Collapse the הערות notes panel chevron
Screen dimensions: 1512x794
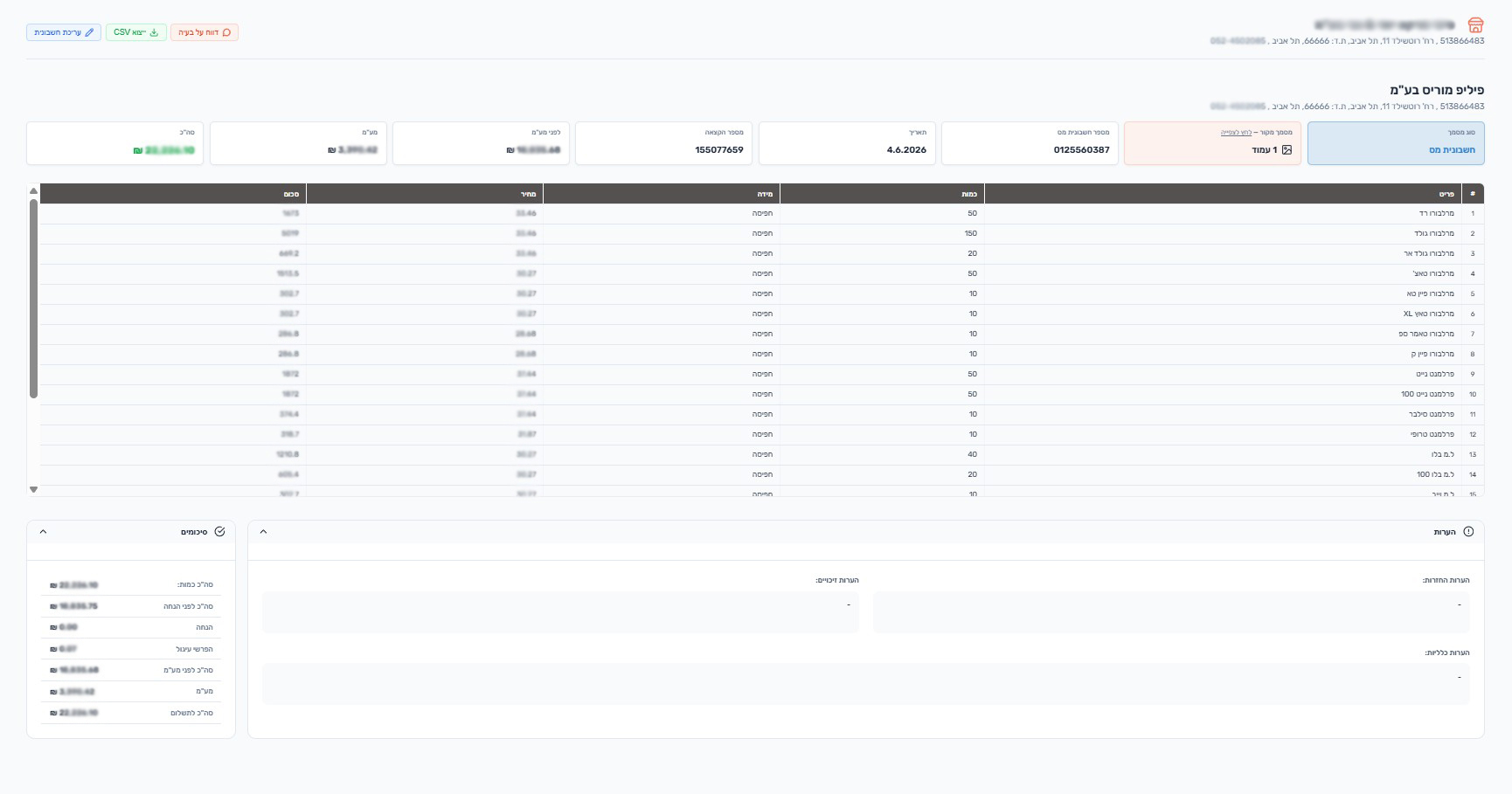click(x=264, y=532)
